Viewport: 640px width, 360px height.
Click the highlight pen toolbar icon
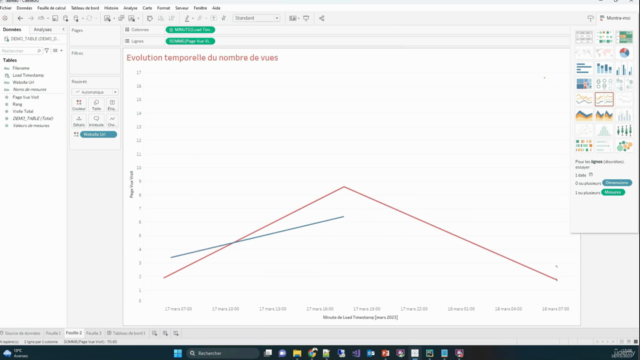pos(187,18)
